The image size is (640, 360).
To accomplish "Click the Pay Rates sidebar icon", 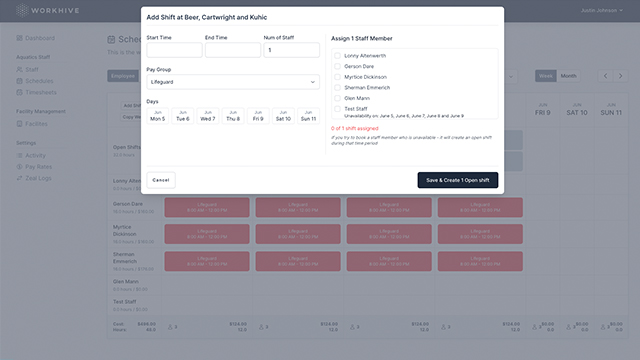I will [x=19, y=167].
